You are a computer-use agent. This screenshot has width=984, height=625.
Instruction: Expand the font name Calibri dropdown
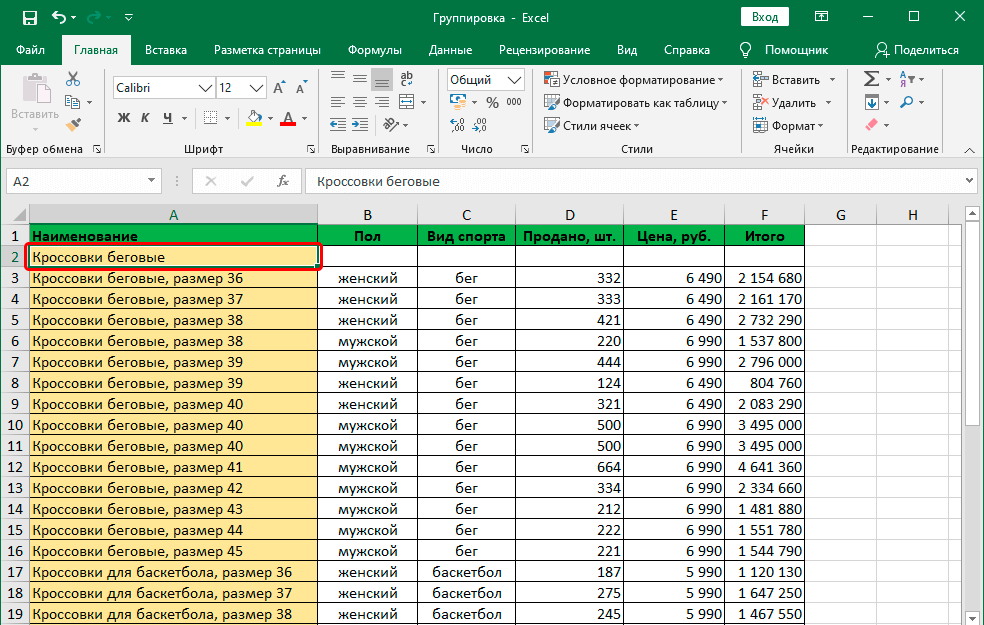tap(205, 88)
